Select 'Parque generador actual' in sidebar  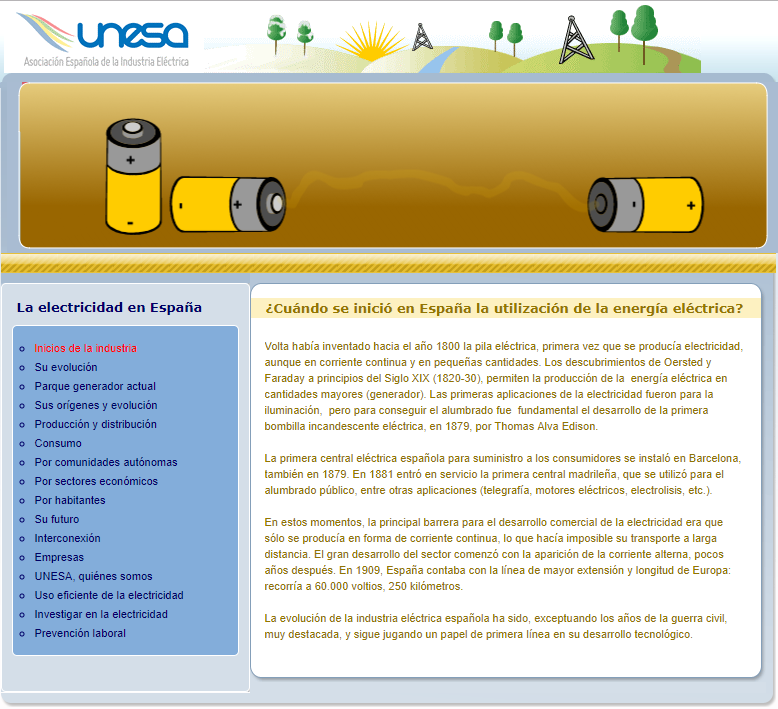pyautogui.click(x=95, y=386)
